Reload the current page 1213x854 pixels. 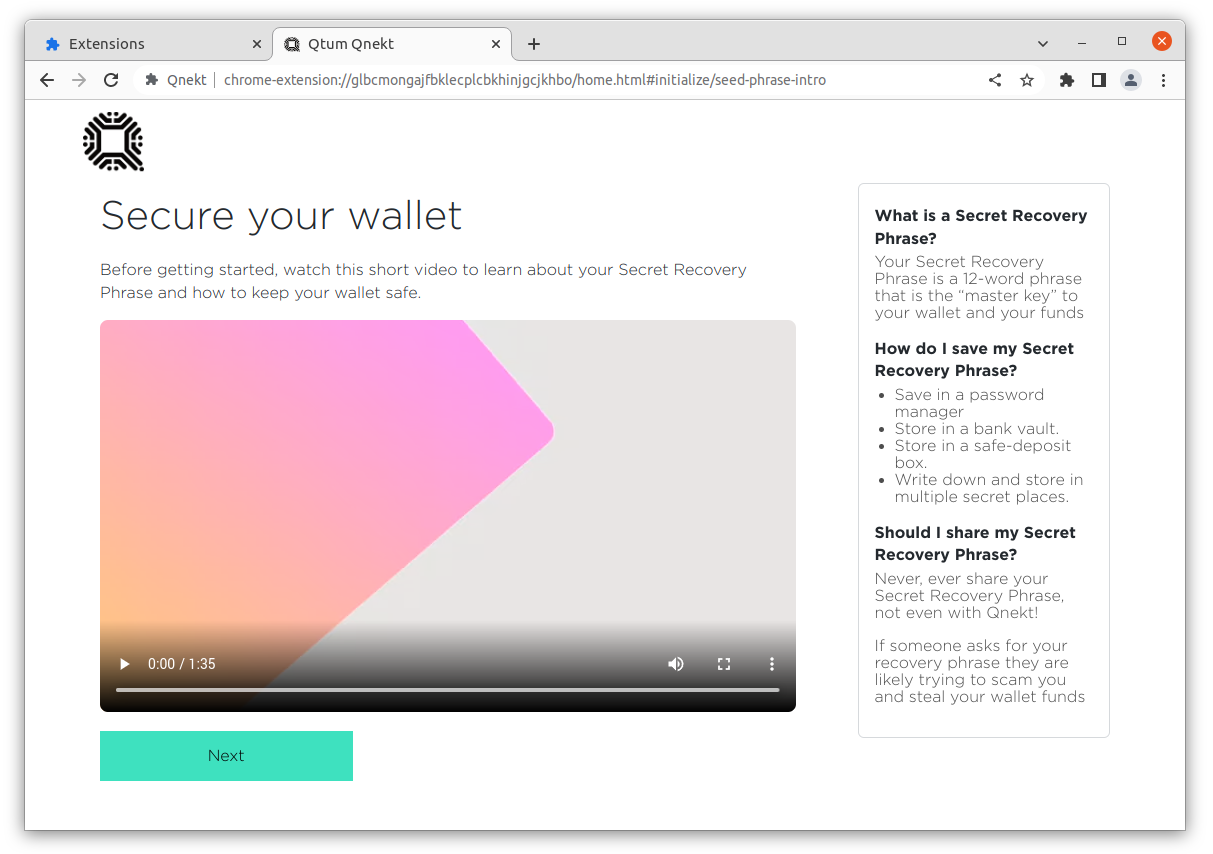pos(111,80)
